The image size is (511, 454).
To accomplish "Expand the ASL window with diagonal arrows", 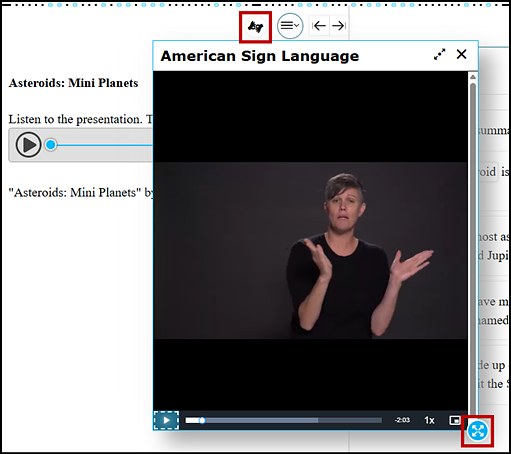I will [440, 54].
